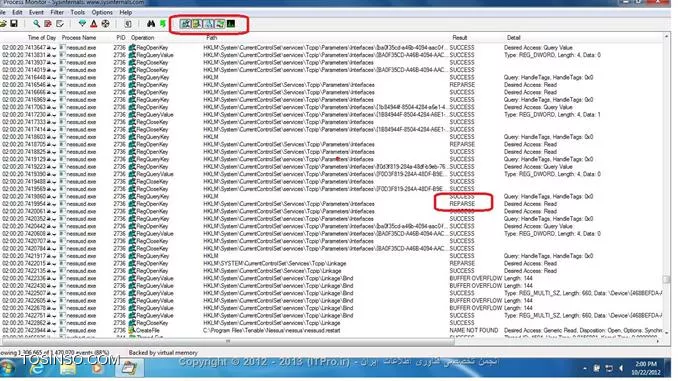Open the Tools menu
The height and width of the screenshot is (381, 678).
point(78,13)
